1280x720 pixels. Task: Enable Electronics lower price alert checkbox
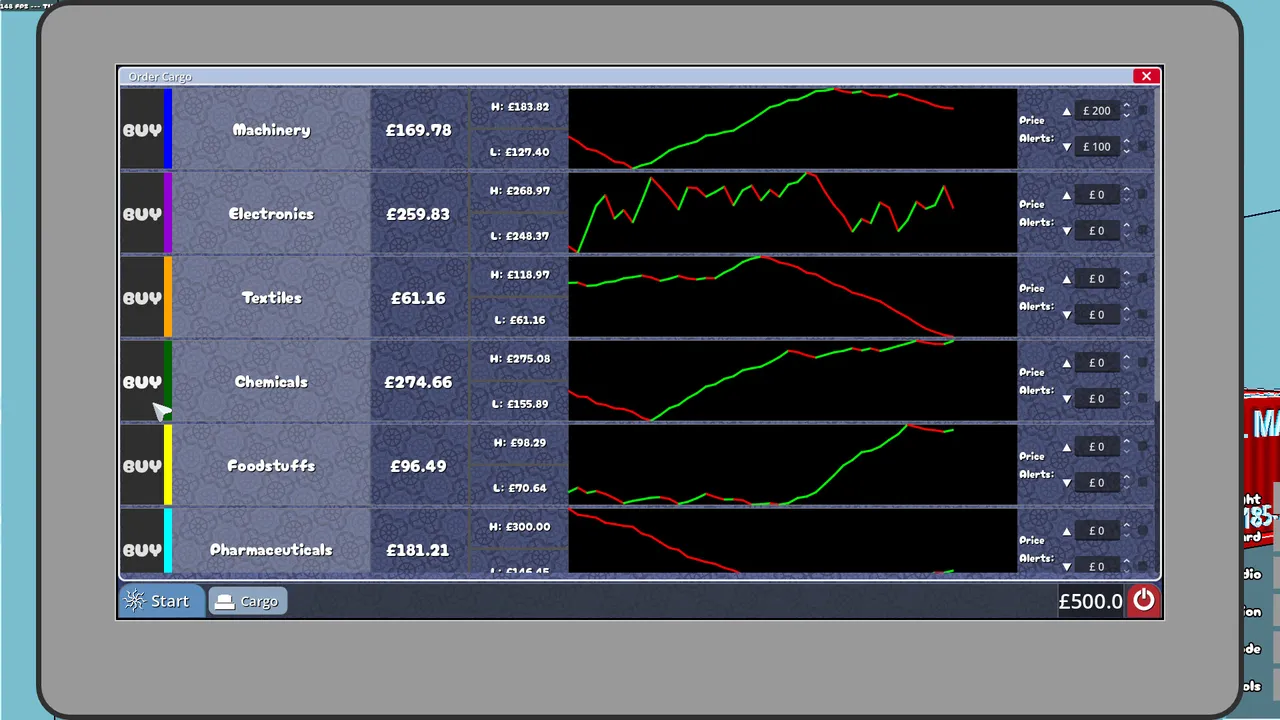(1143, 231)
